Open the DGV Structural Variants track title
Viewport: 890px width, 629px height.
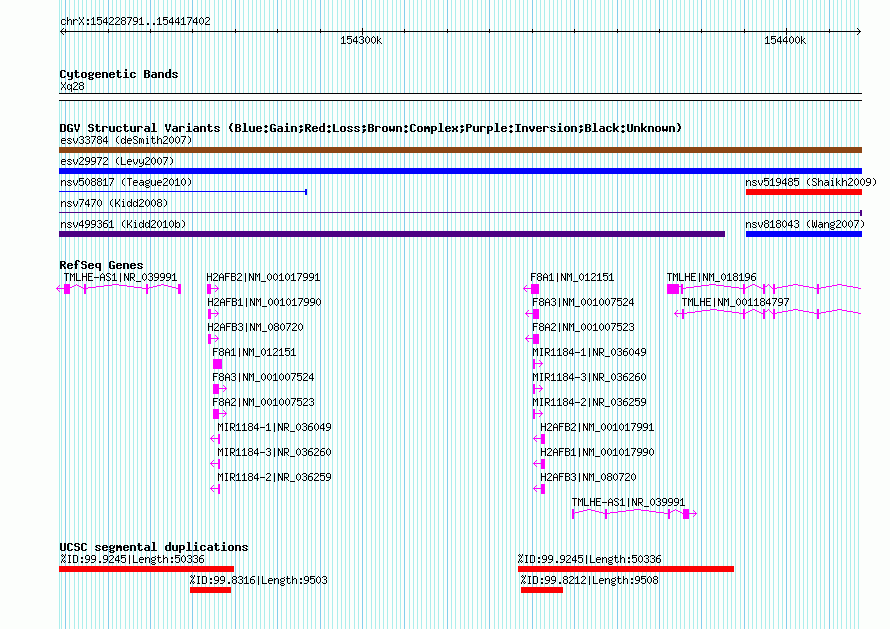pos(370,128)
